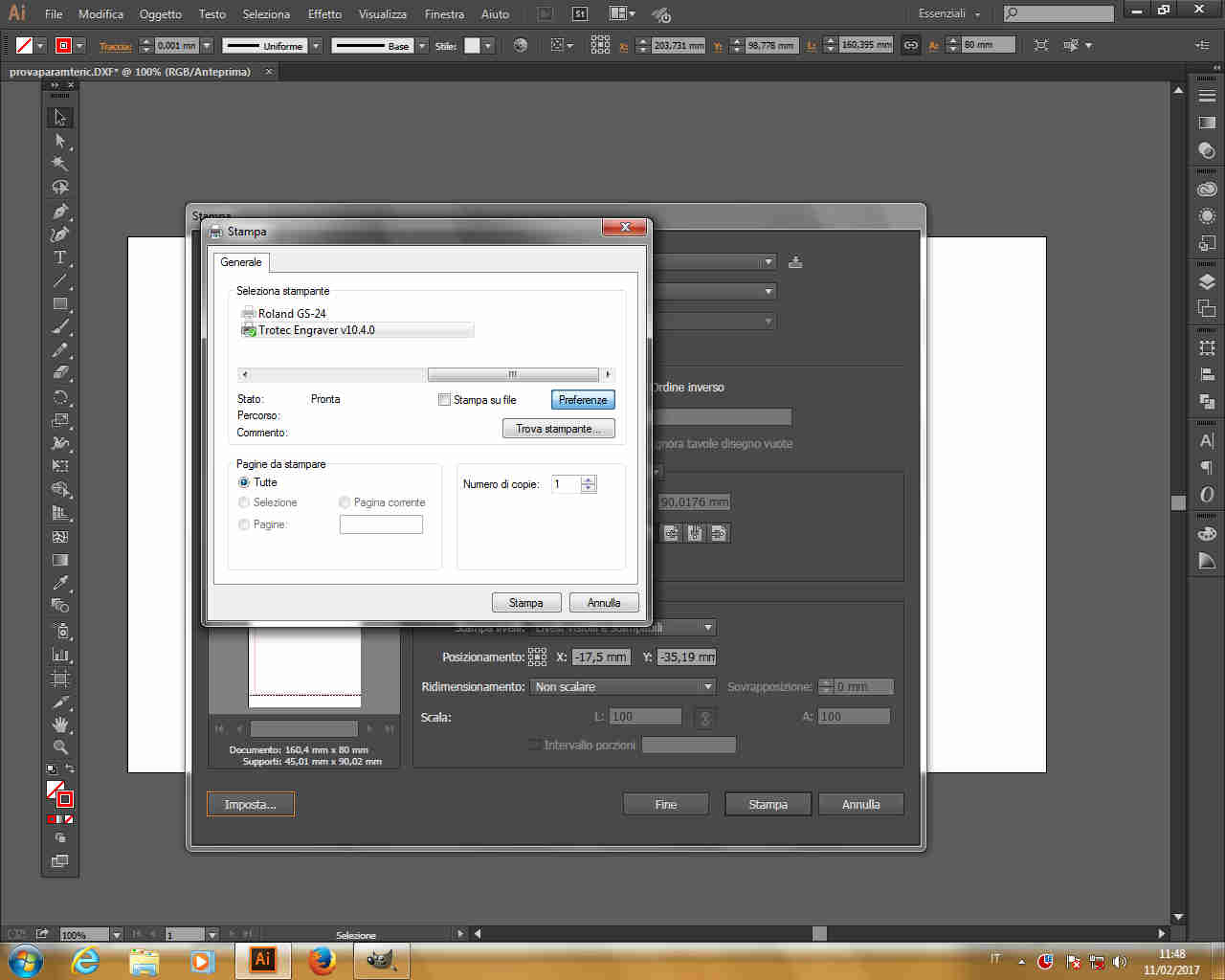Viewport: 1225px width, 980px height.
Task: Select the Selezione radio button
Action: coord(244,502)
